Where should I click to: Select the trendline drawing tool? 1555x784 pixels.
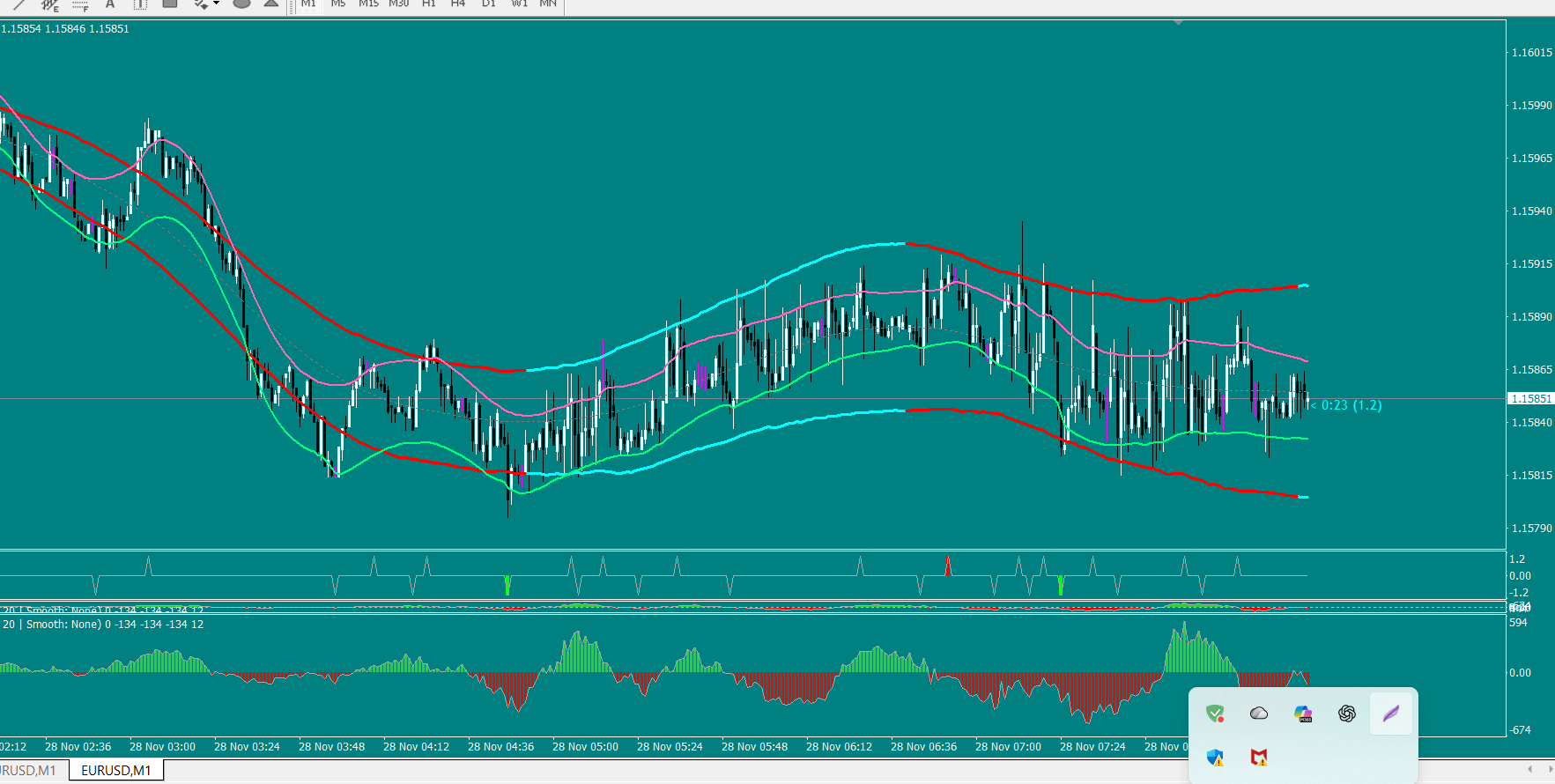click(x=19, y=4)
